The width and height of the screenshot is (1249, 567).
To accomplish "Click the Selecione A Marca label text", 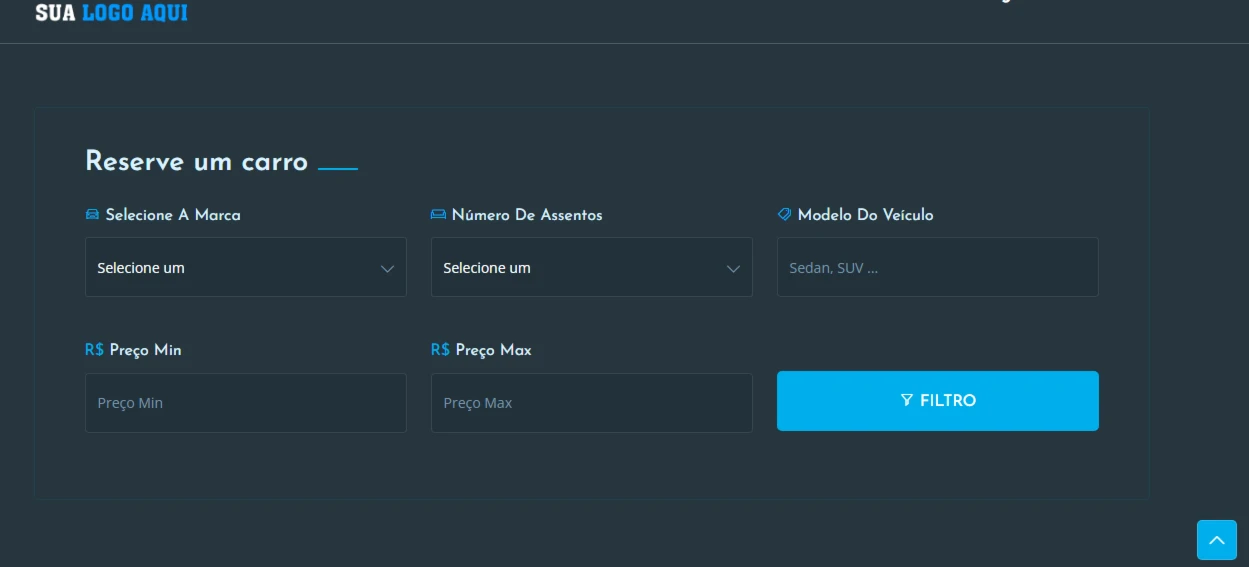I will (x=173, y=215).
